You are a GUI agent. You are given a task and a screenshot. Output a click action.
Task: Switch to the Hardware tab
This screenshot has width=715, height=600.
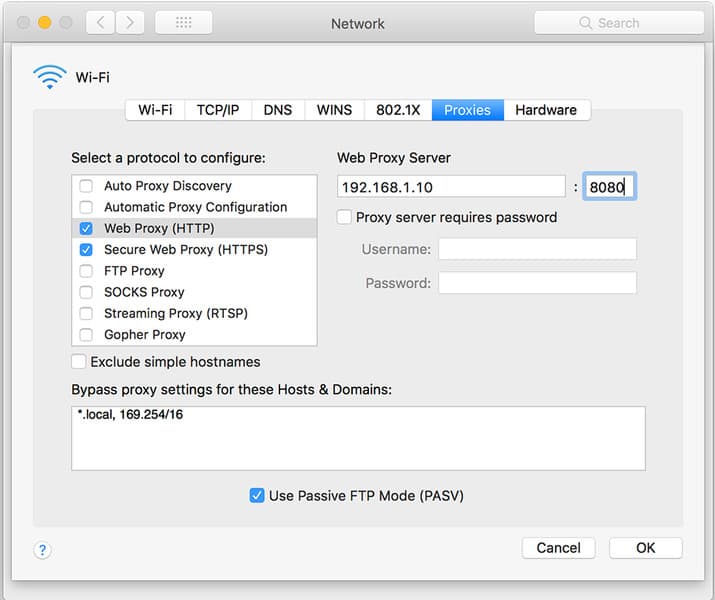546,110
